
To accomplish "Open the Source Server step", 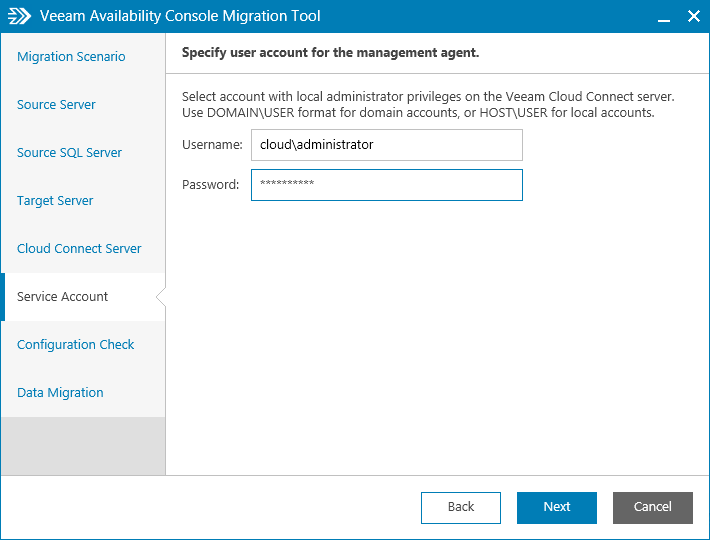I will click(56, 105).
